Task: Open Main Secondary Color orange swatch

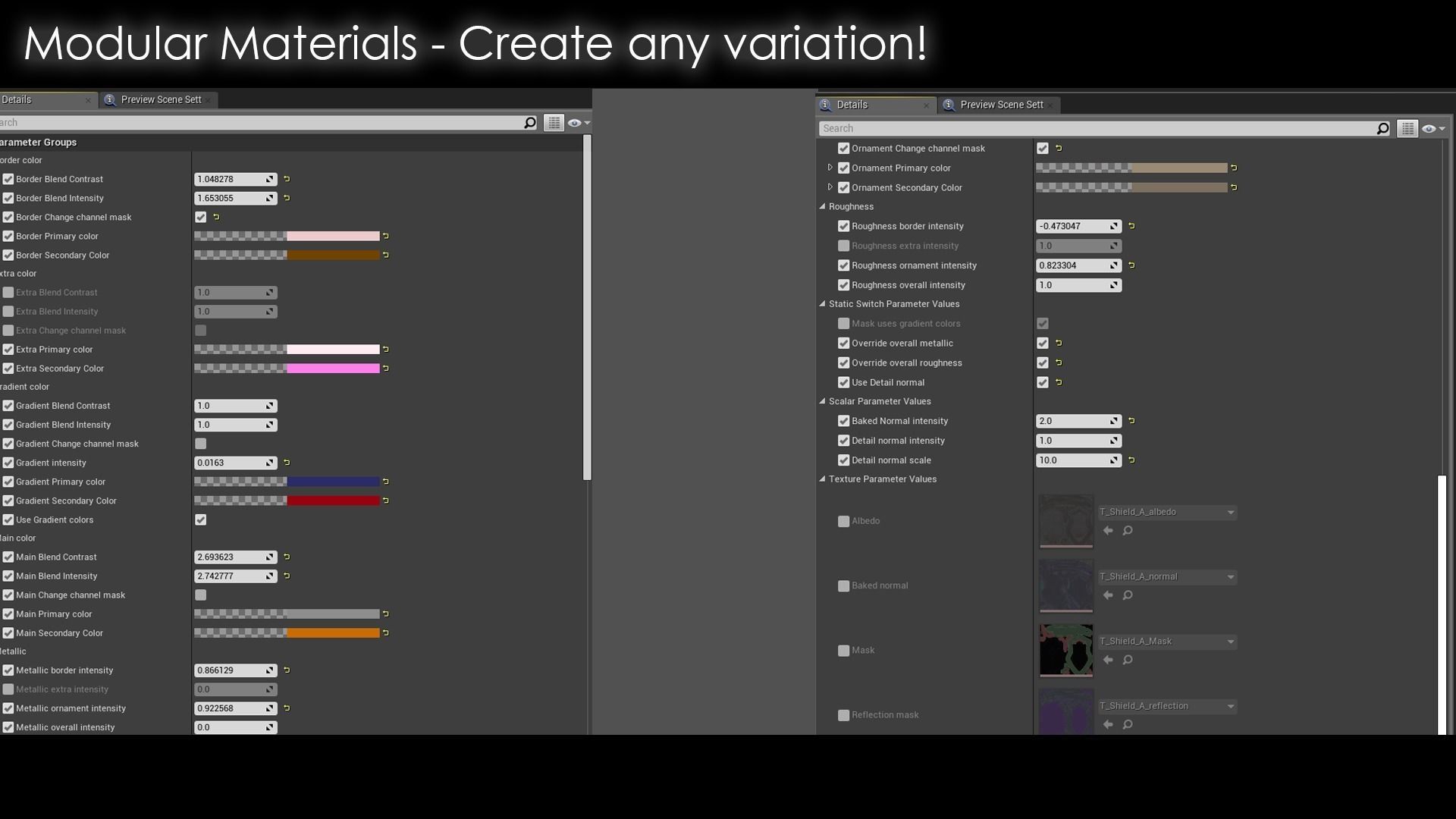Action: coord(333,633)
